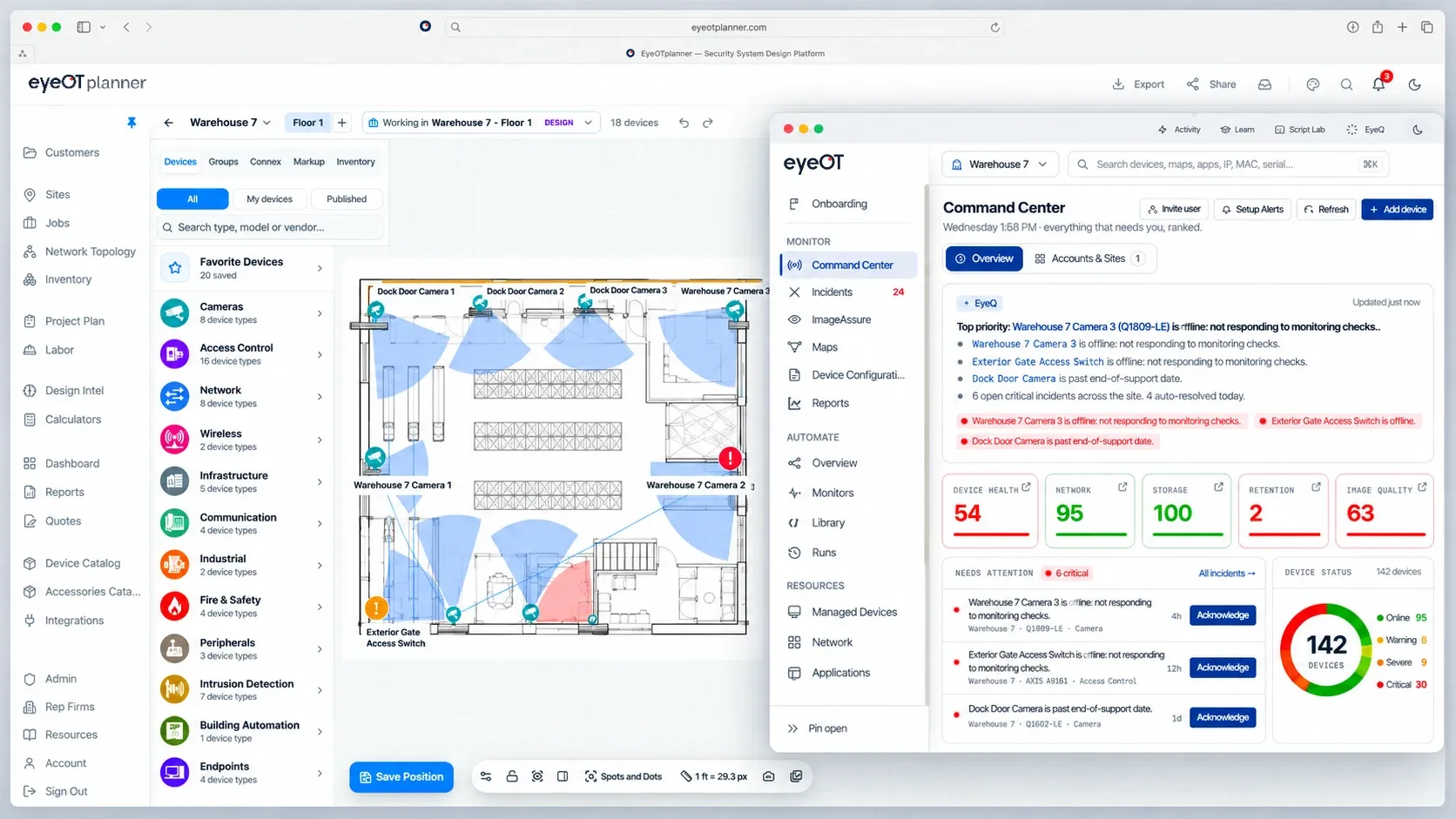Click the lock icon in bottom toolbar
The image size is (1456, 819).
pyautogui.click(x=512, y=776)
